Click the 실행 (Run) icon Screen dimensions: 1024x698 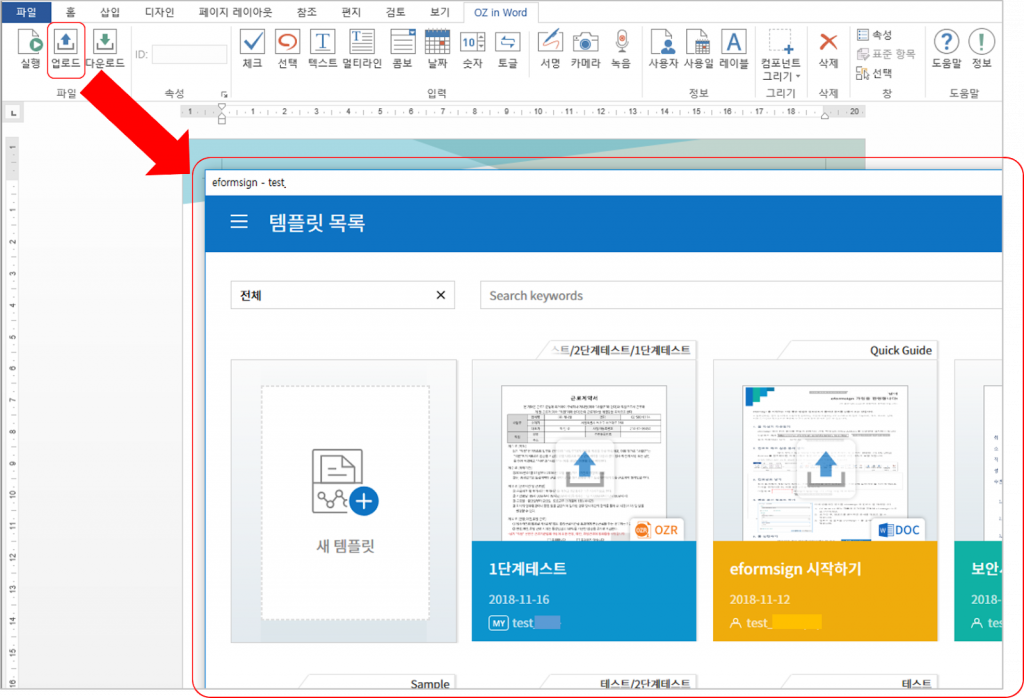[30, 49]
